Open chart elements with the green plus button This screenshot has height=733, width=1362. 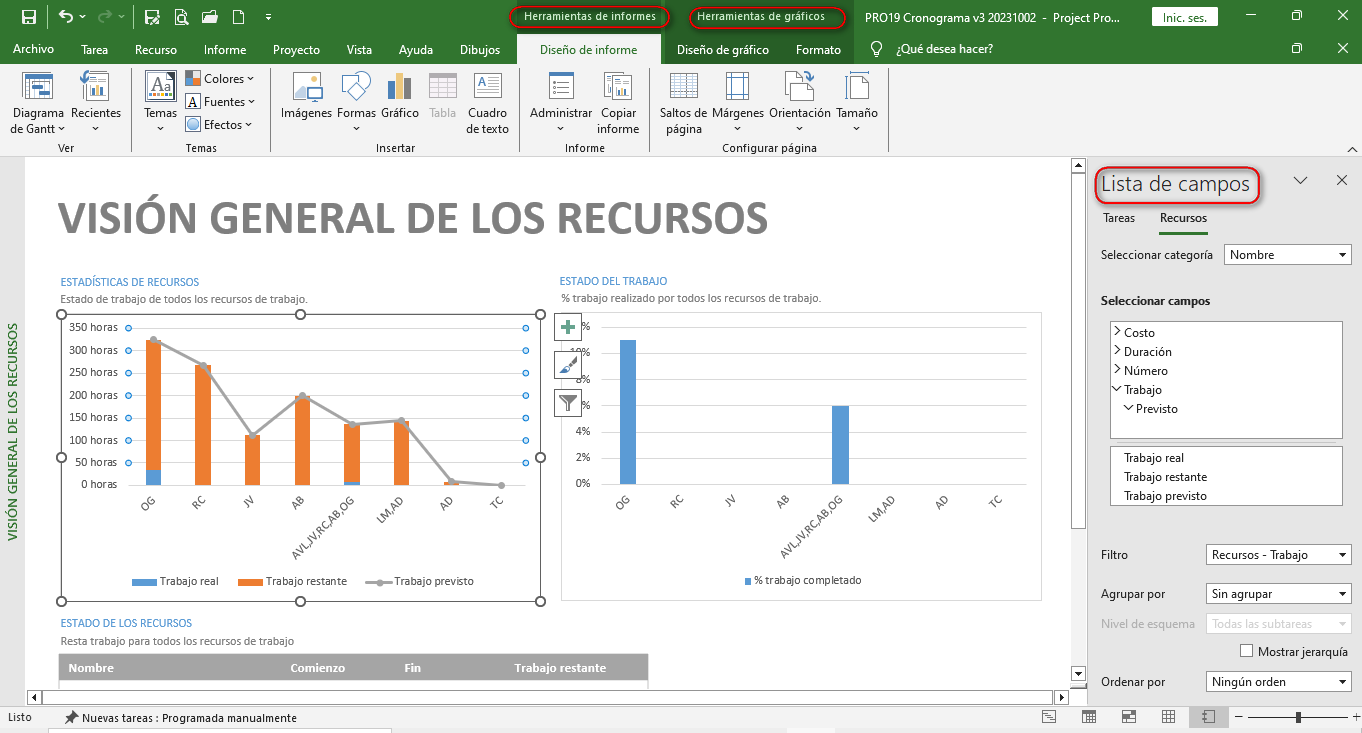tap(568, 327)
